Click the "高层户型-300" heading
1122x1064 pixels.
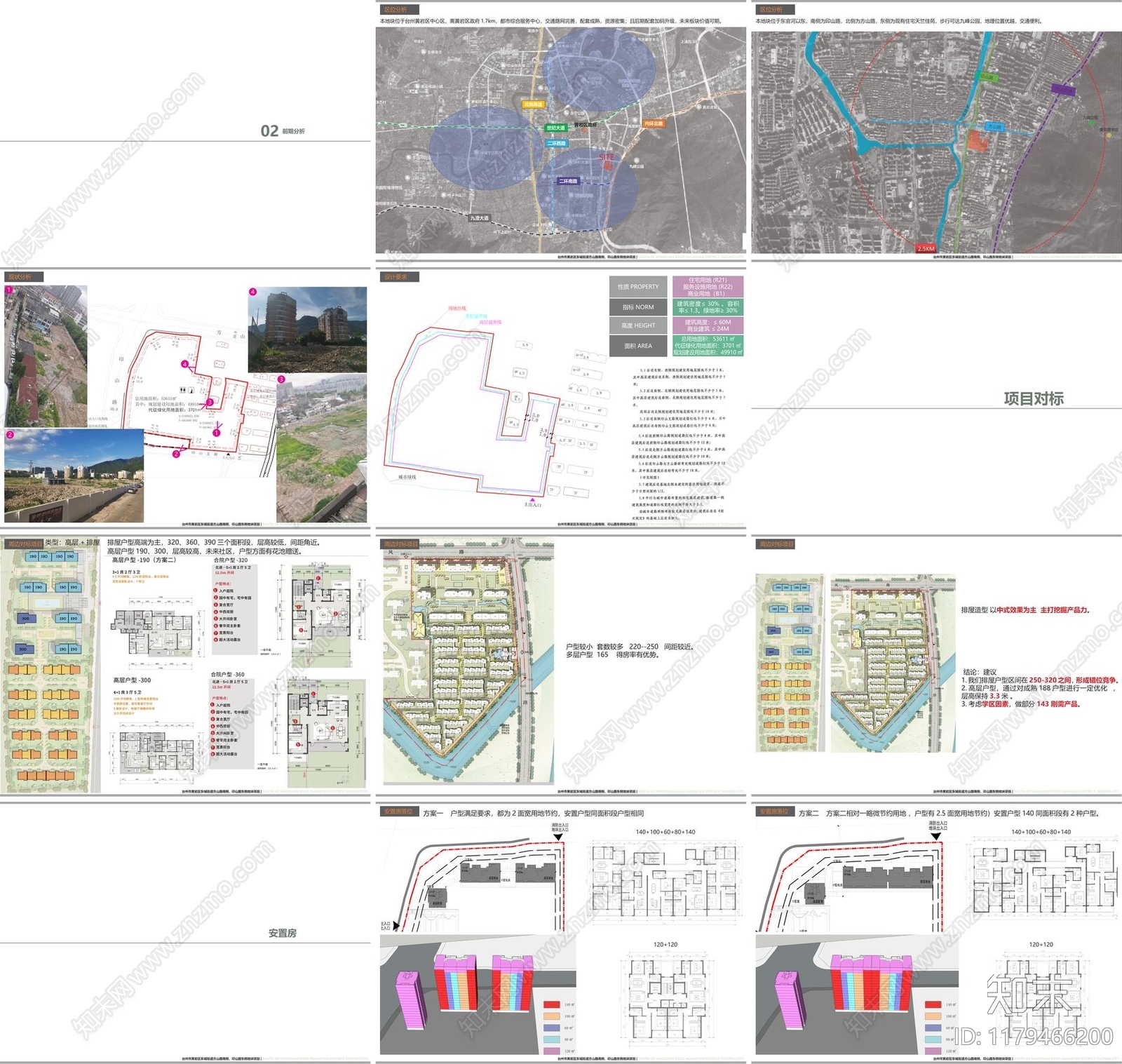(x=132, y=680)
